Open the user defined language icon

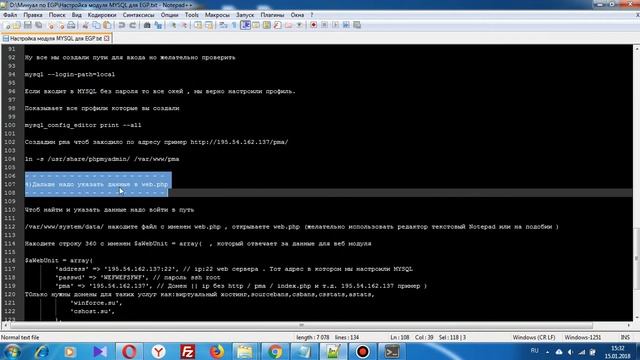[256, 25]
